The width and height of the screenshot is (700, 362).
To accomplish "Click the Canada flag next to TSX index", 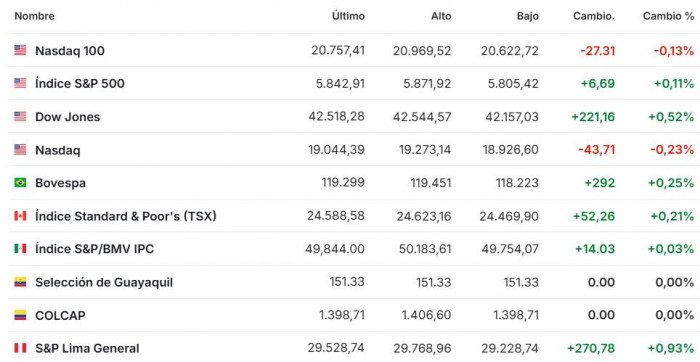I will 20,216.
